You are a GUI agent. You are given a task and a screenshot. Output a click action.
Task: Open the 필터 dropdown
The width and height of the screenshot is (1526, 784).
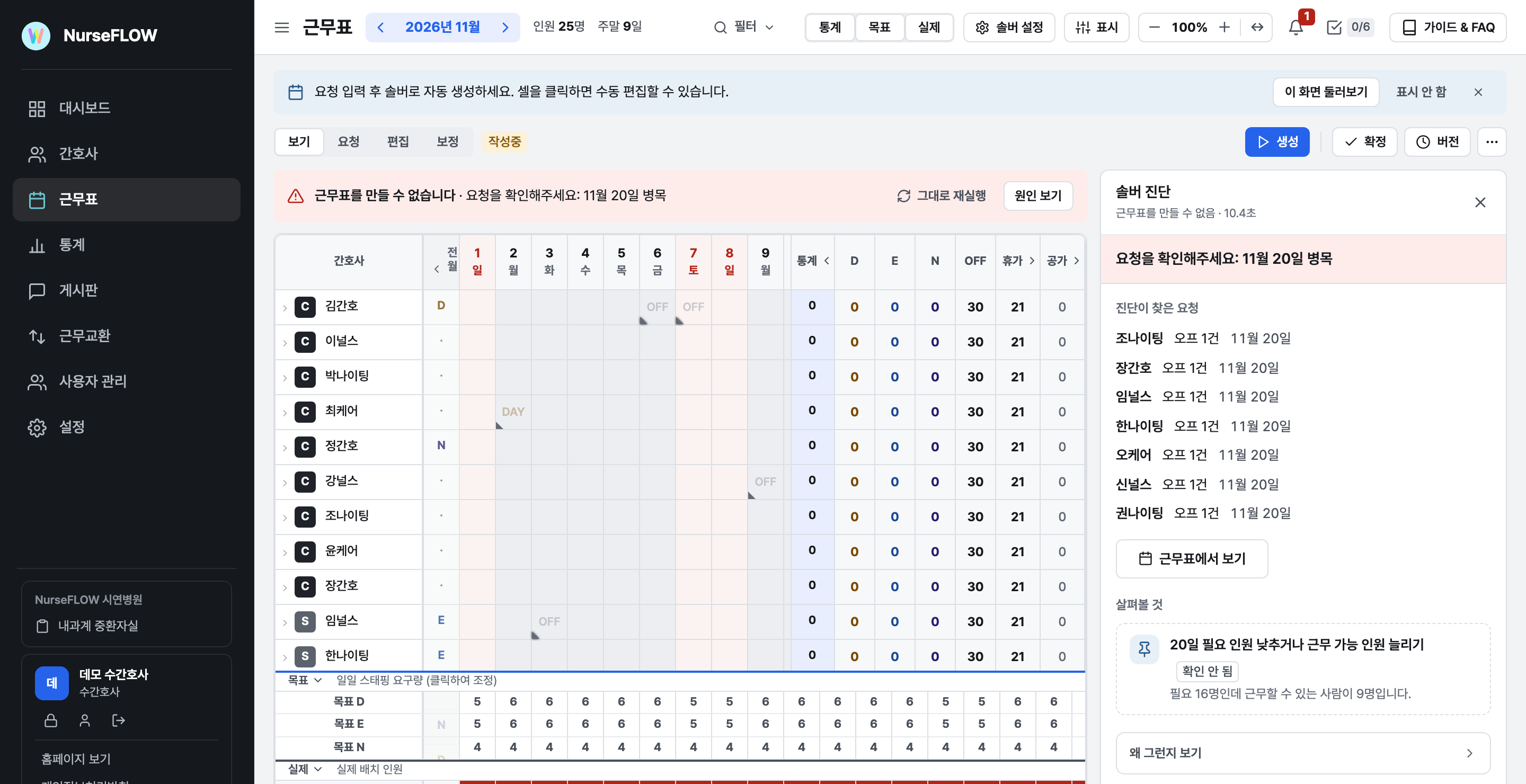744,27
